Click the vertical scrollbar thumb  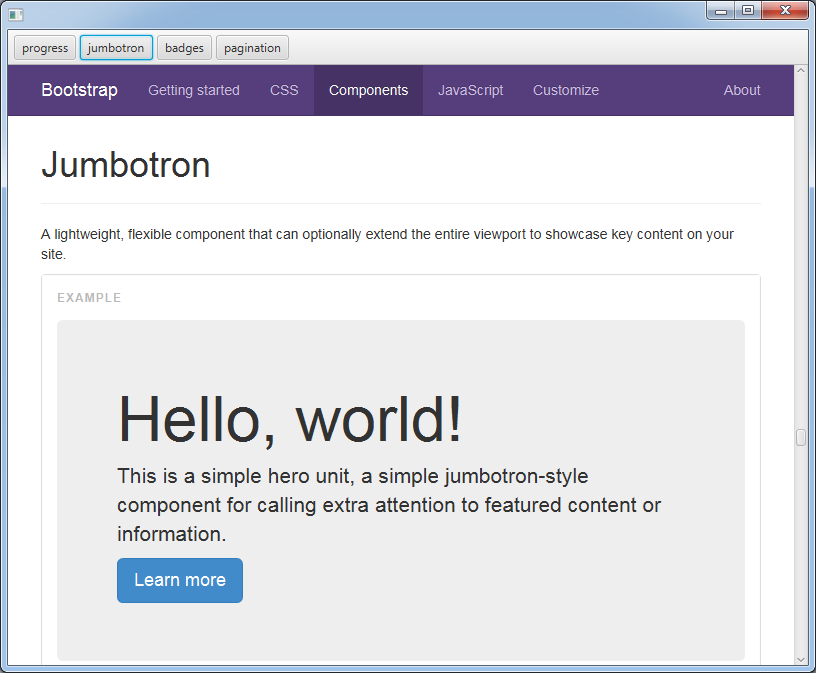[799, 437]
